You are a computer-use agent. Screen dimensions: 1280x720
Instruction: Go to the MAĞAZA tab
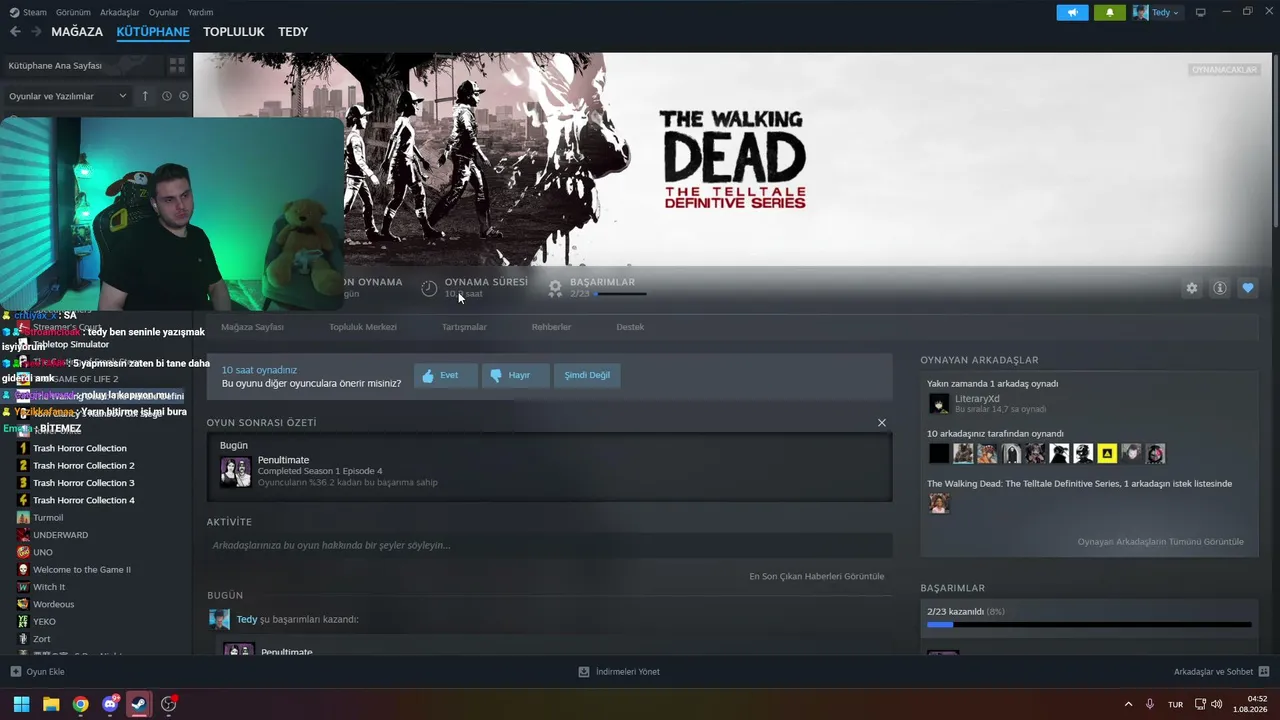click(77, 32)
